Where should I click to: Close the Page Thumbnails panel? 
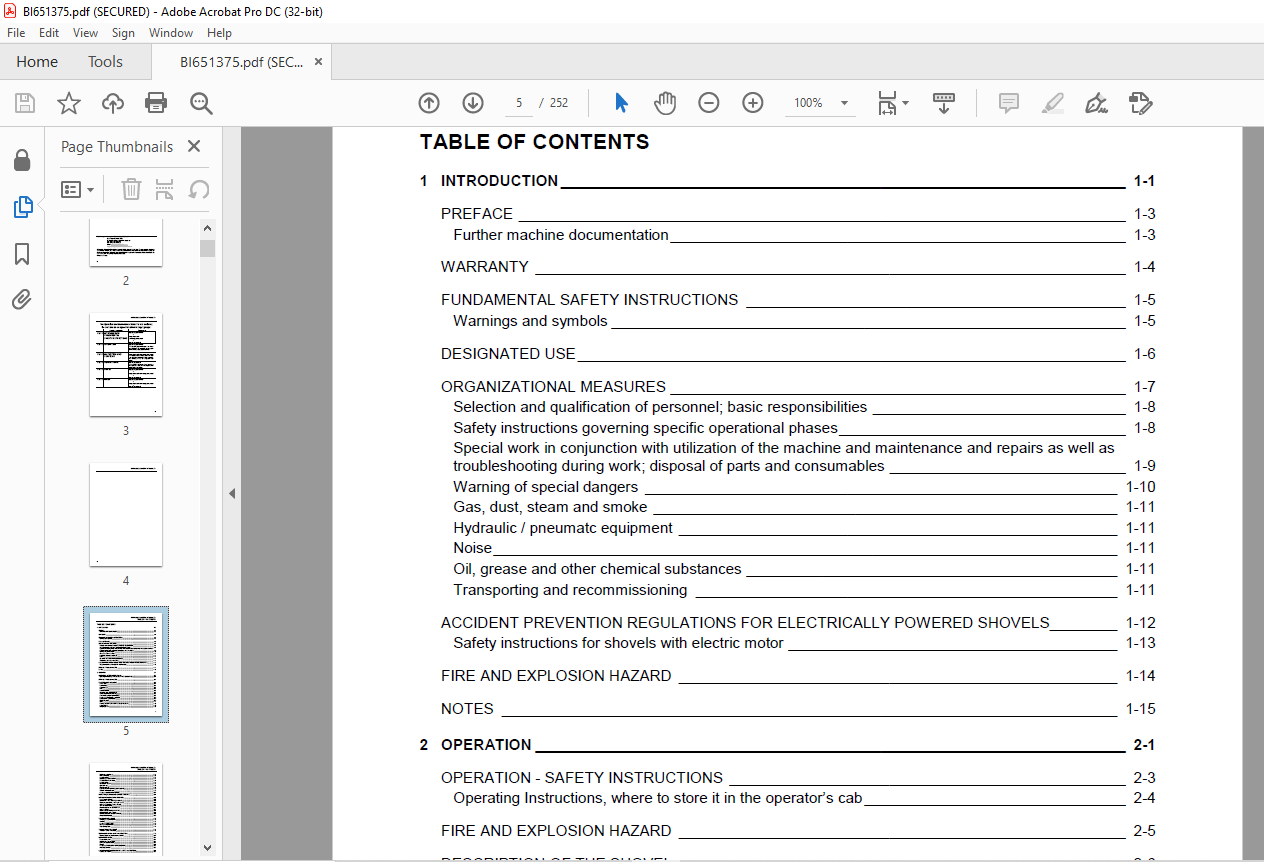(x=194, y=146)
